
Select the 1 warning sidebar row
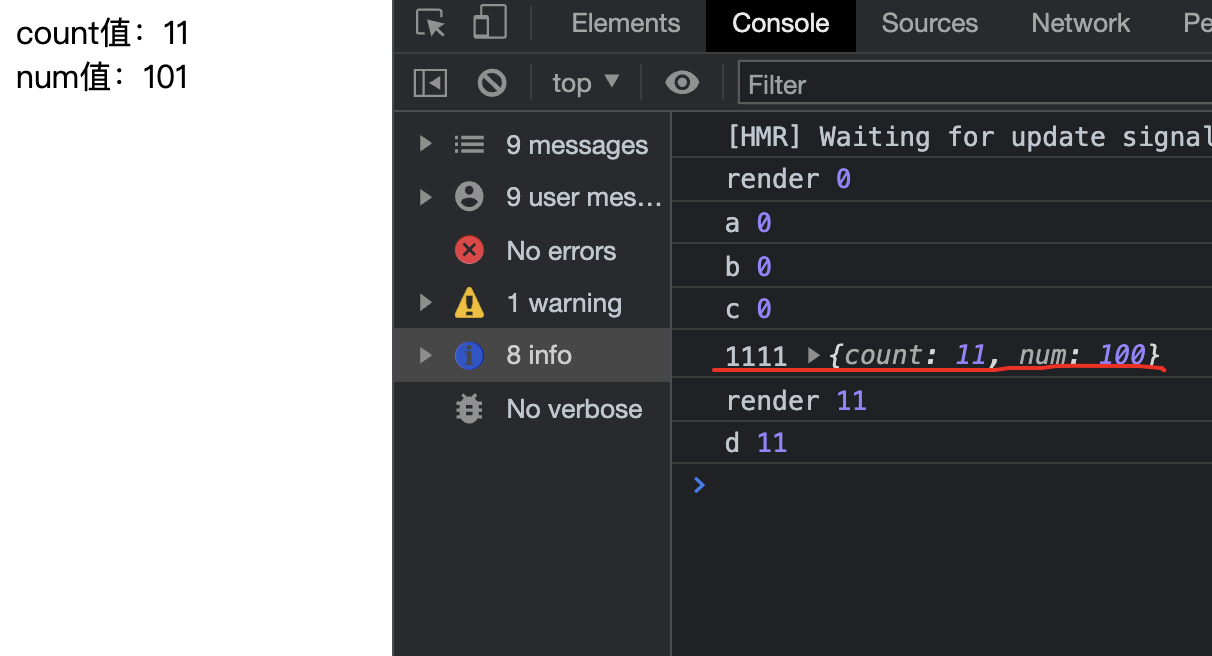click(x=532, y=302)
